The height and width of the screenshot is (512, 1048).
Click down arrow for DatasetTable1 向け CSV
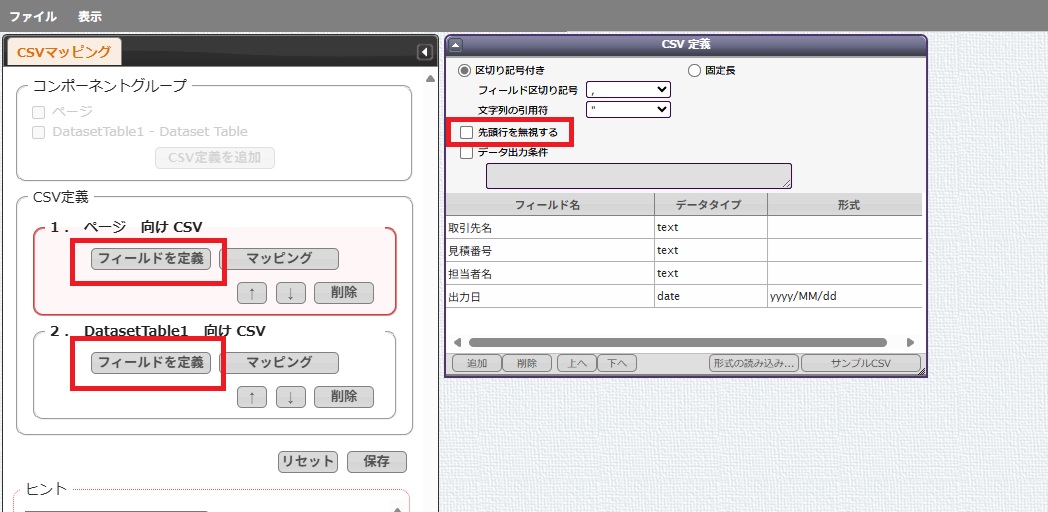click(290, 397)
